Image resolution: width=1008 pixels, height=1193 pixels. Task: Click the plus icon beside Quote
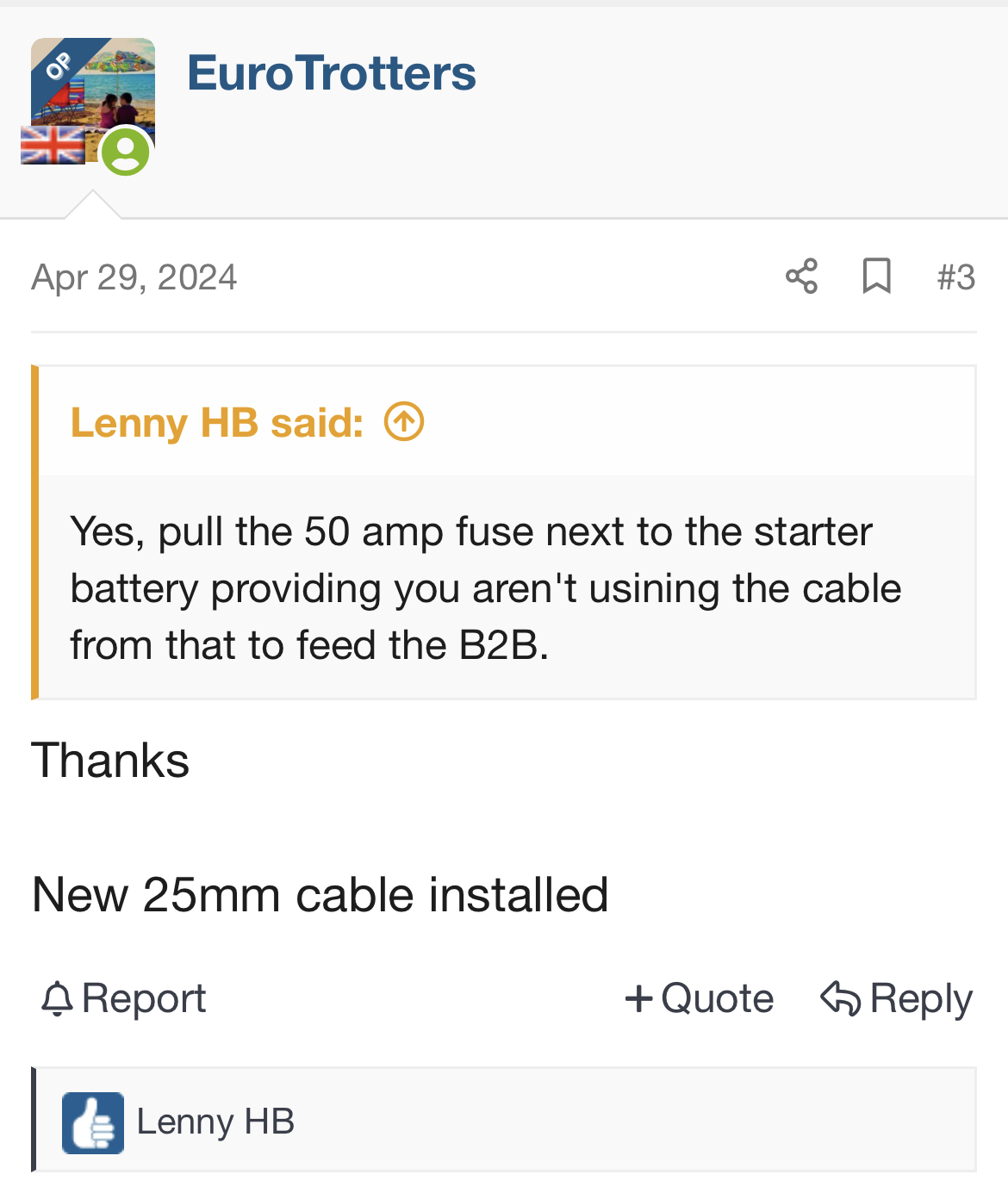pos(638,998)
